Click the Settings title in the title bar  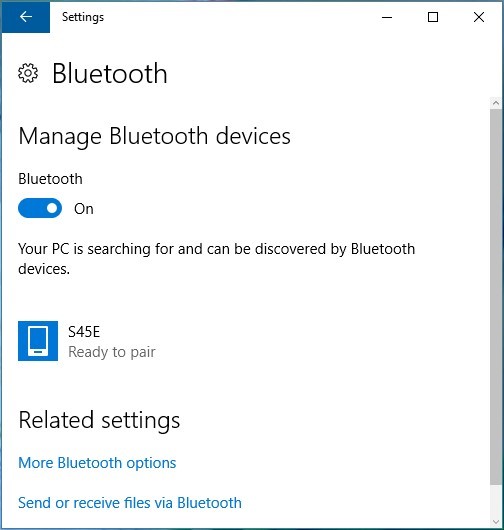(83, 17)
